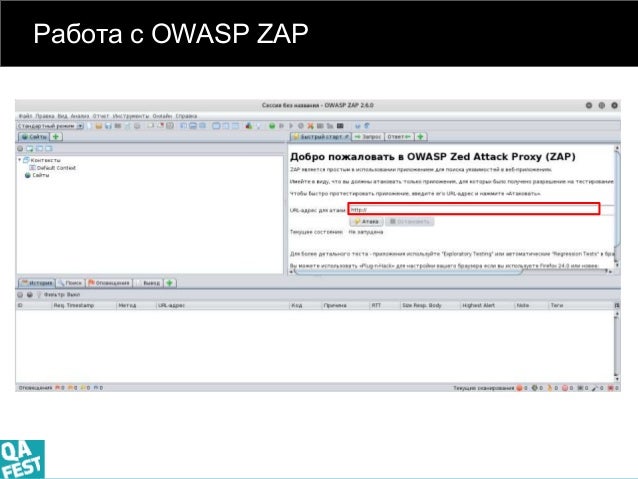Click the Метод column header
The width and height of the screenshot is (638, 479).
(x=136, y=305)
